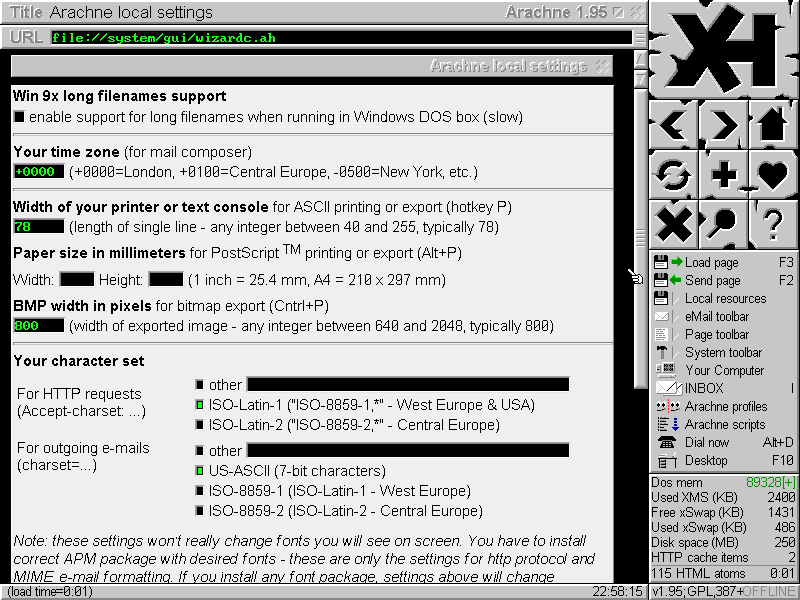Click the clock showing 22:58:15
Image resolution: width=800 pixels, height=600 pixels.
coord(617,592)
